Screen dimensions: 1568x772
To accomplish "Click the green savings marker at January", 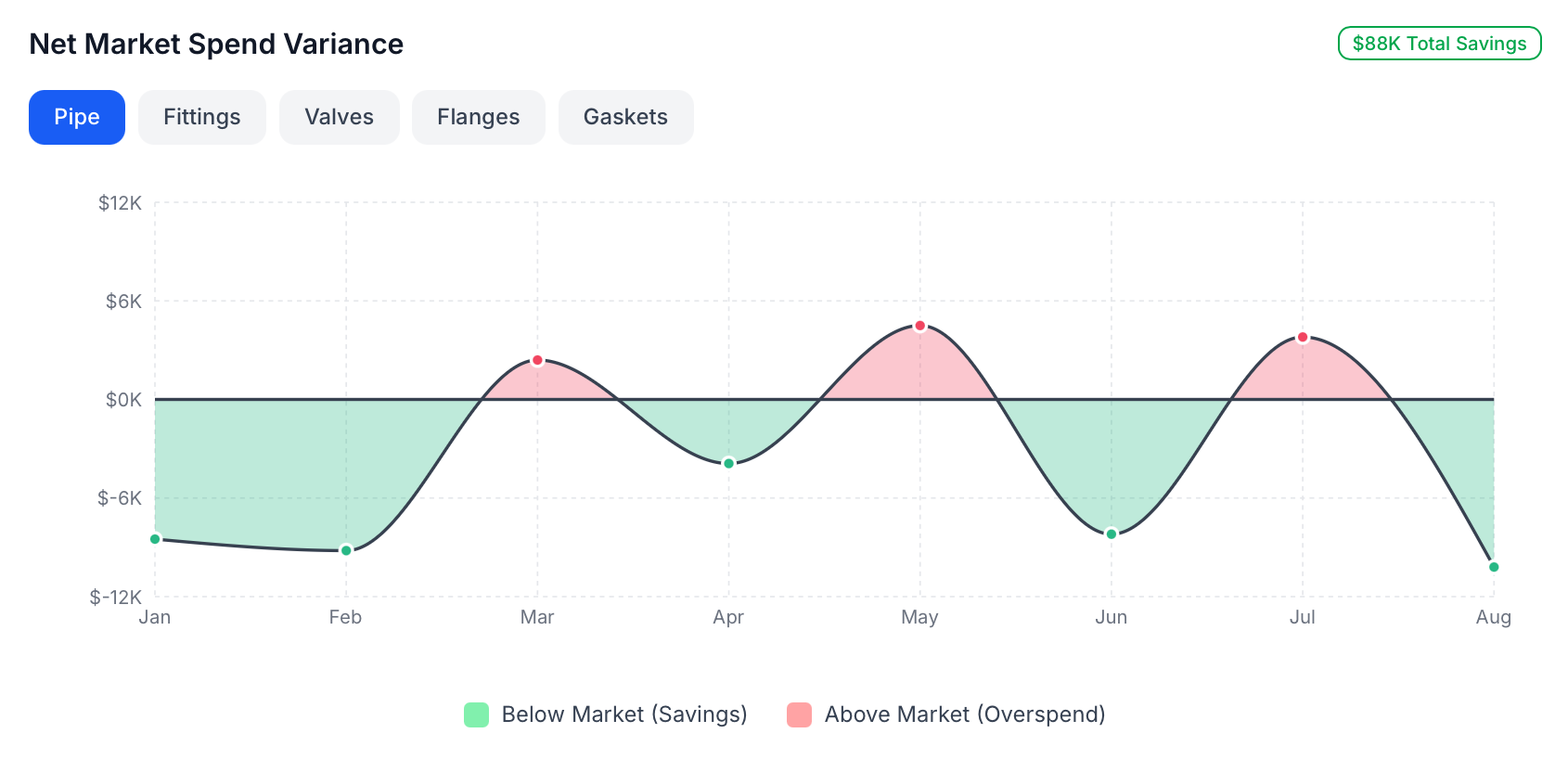I will 156,537.
